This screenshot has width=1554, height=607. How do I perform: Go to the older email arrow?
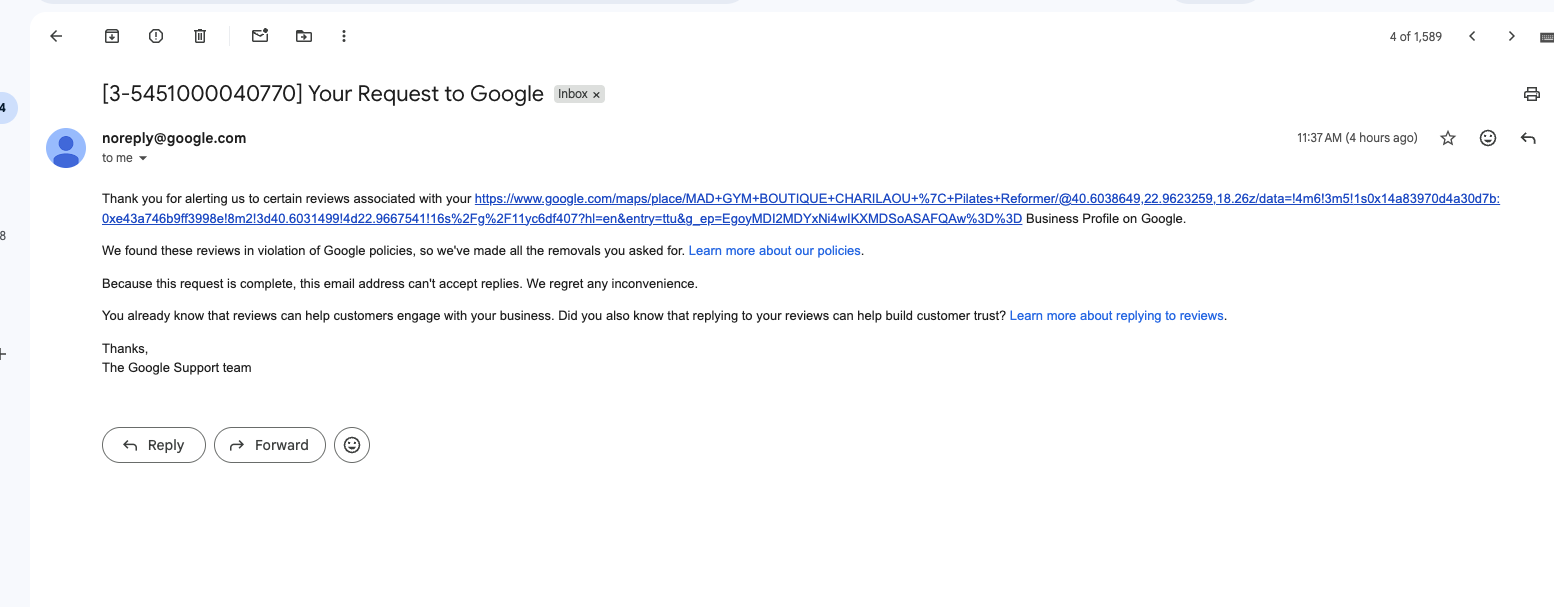point(1511,36)
